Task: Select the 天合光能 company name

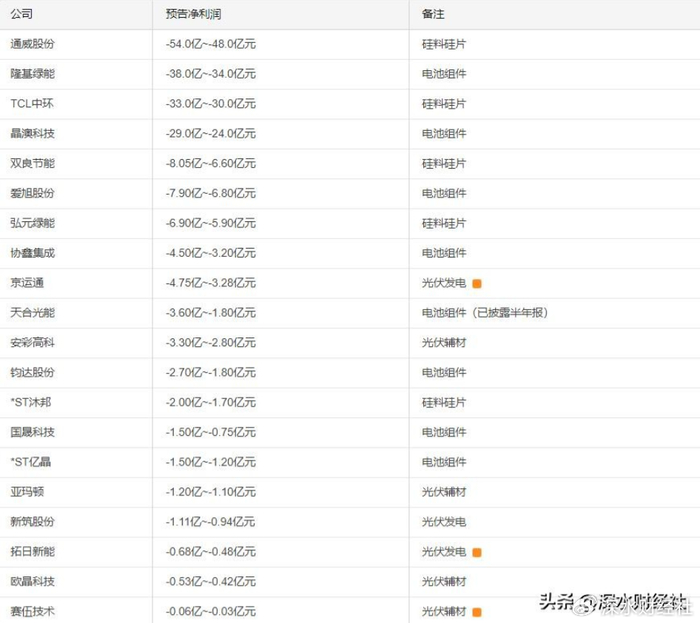Action: point(33,313)
